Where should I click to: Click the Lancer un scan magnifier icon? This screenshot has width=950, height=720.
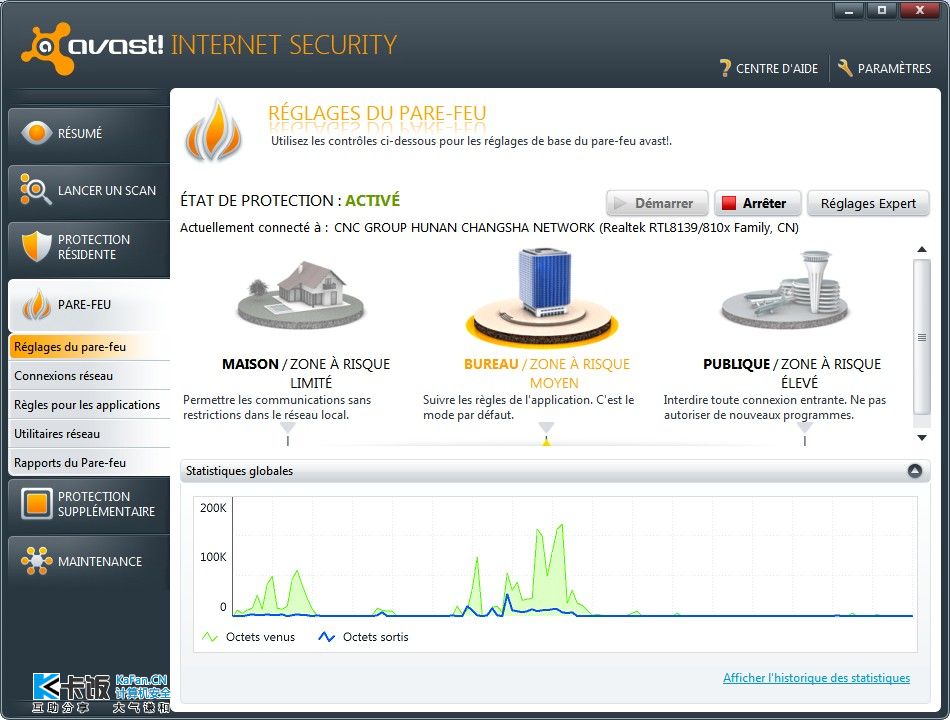(x=35, y=189)
